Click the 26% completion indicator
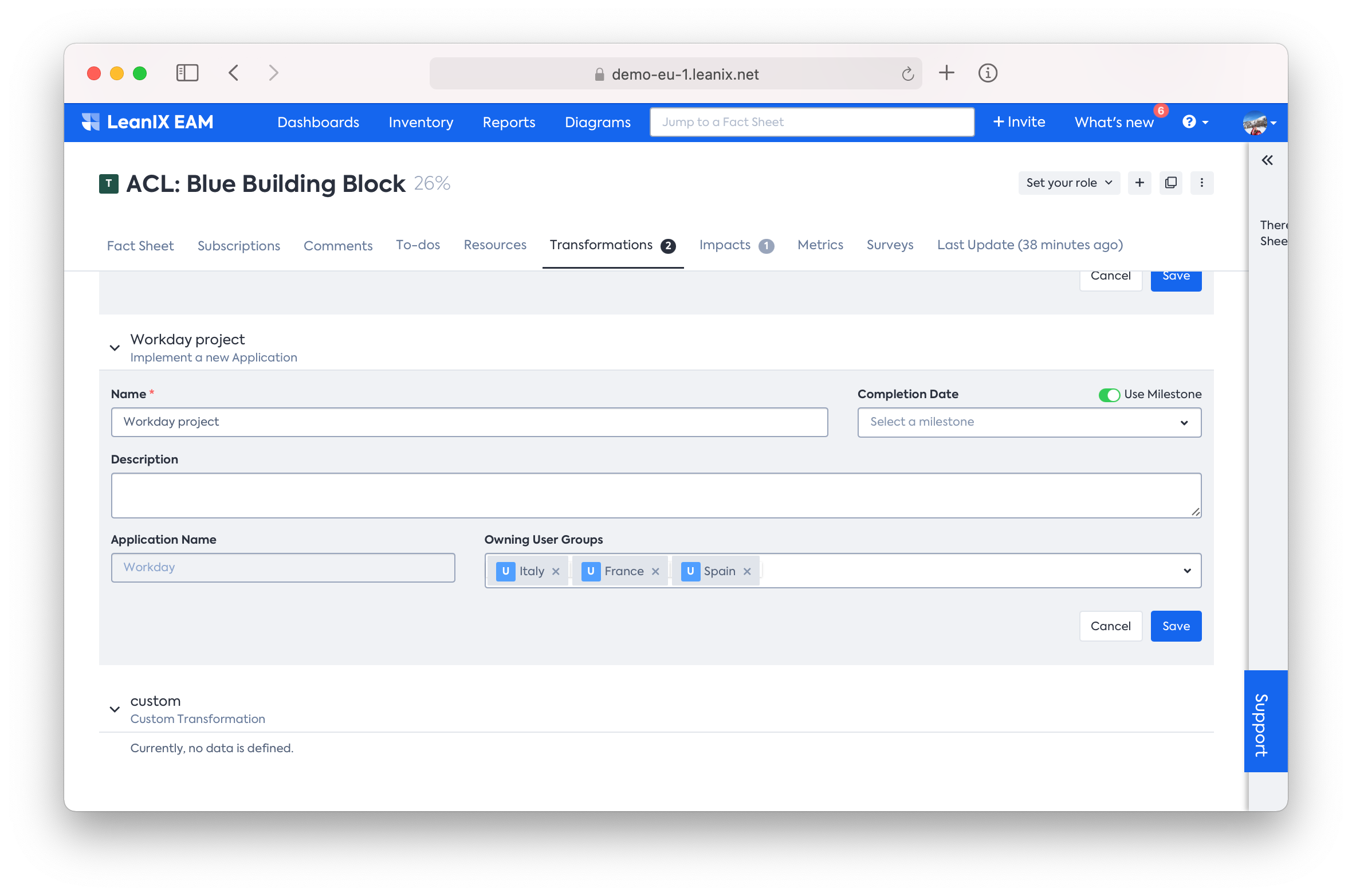The image size is (1352, 896). coord(432,183)
